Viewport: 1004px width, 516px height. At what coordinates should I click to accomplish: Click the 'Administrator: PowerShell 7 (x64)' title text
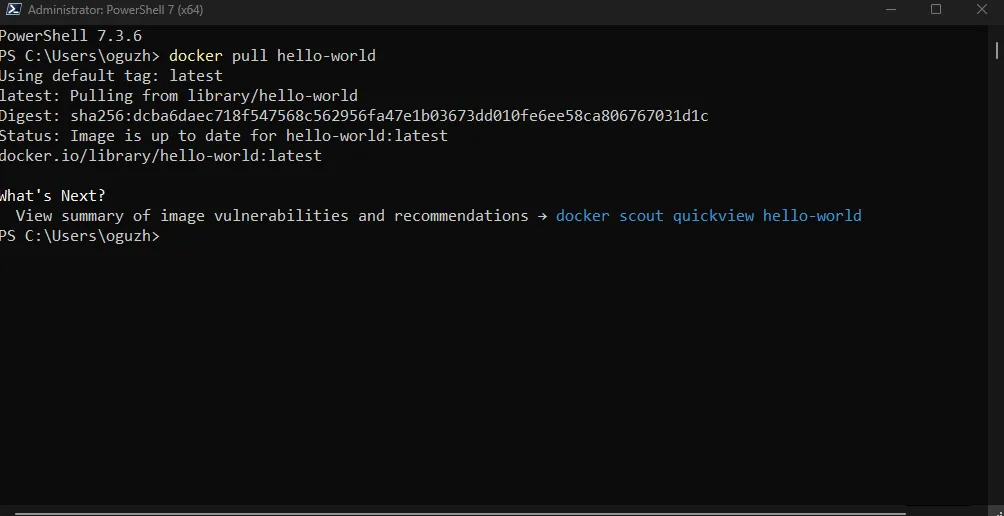click(x=116, y=10)
